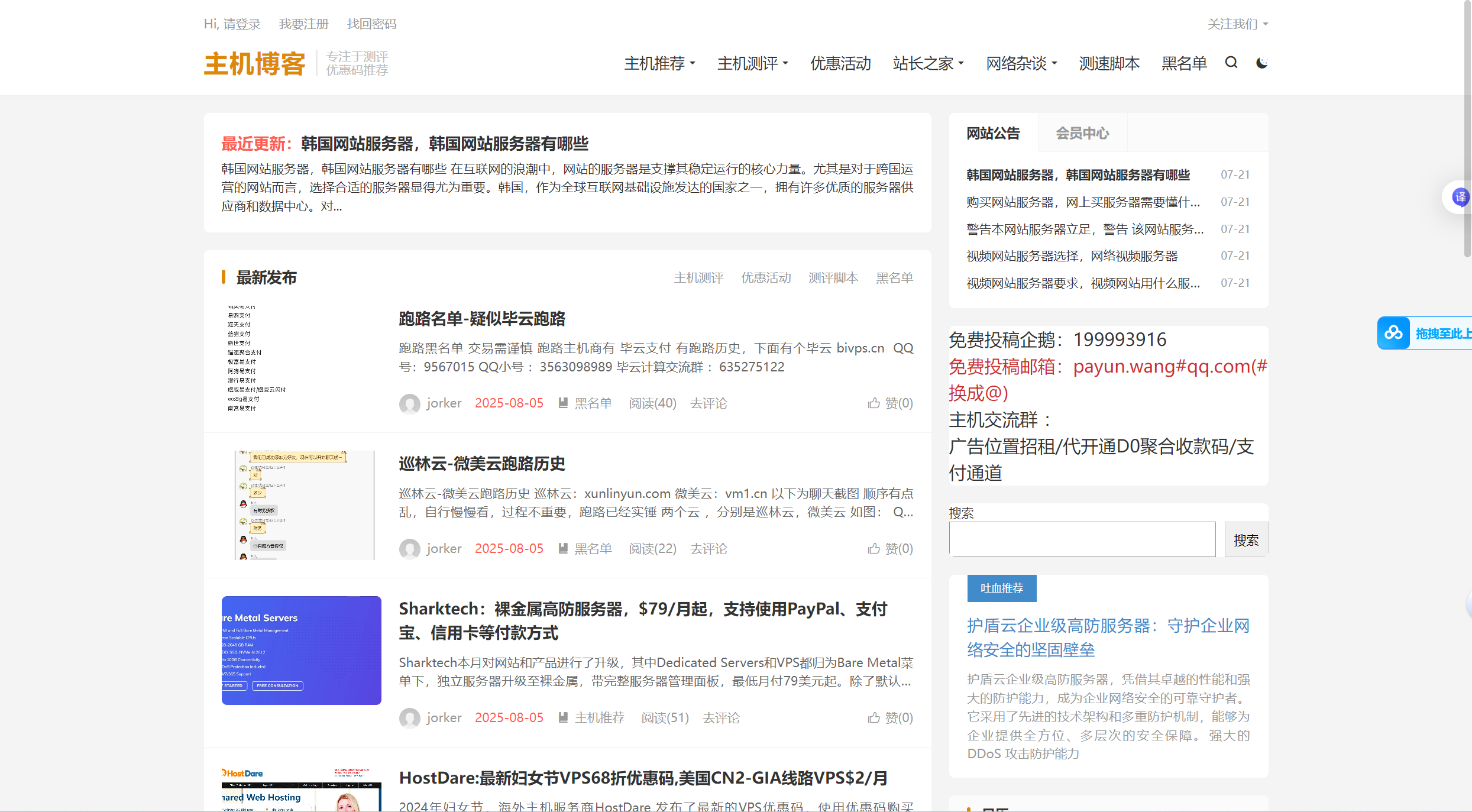Image resolution: width=1472 pixels, height=812 pixels.
Task: Open the Sharktech Bare Metal Servers thumbnail
Action: (x=301, y=651)
